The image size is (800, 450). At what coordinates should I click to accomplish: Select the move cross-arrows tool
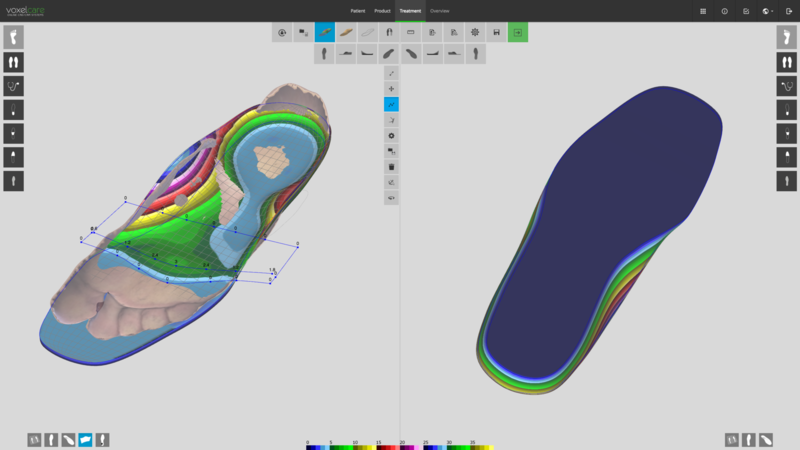coord(391,89)
